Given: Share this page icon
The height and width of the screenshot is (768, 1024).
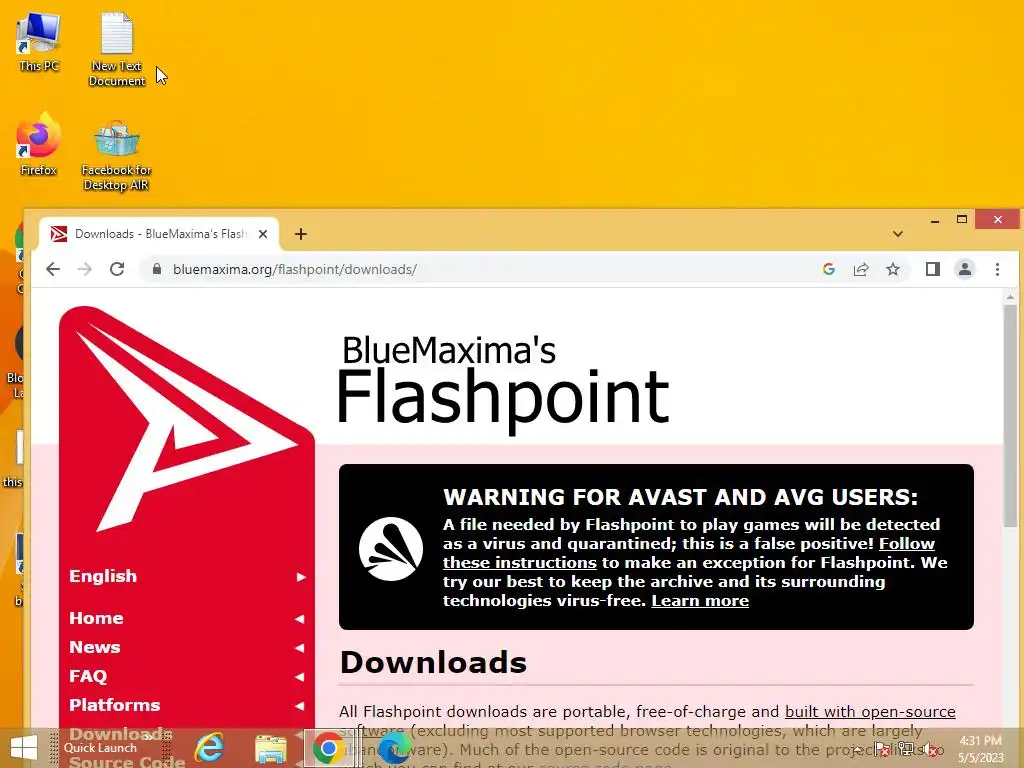Looking at the screenshot, I should 861,269.
